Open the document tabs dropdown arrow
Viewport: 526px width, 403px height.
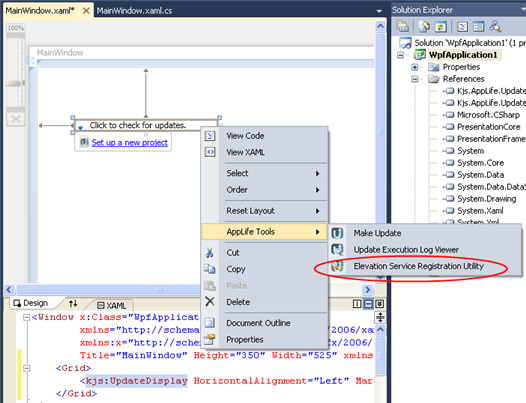click(379, 11)
